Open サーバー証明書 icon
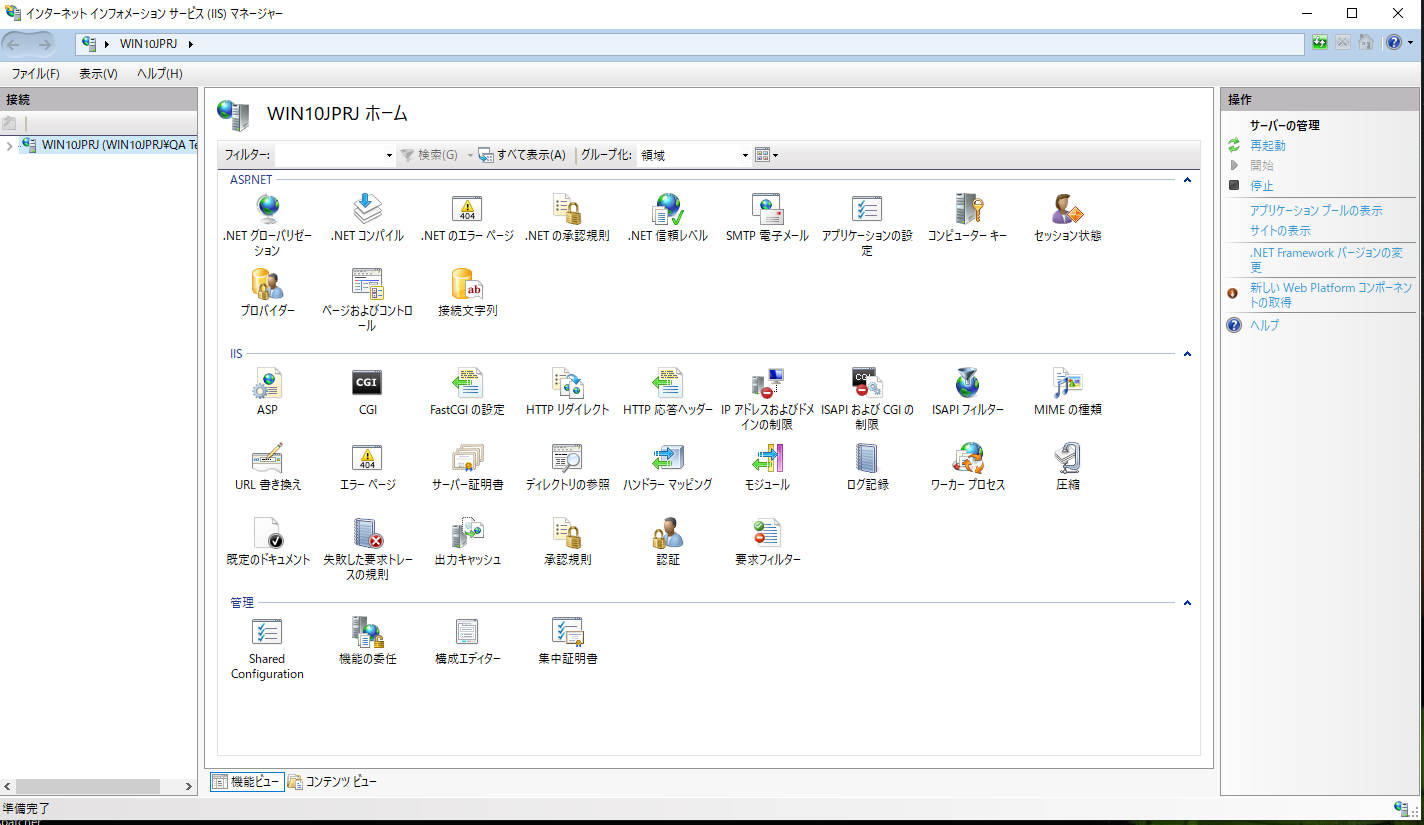Viewport: 1424px width, 825px height. (x=467, y=459)
